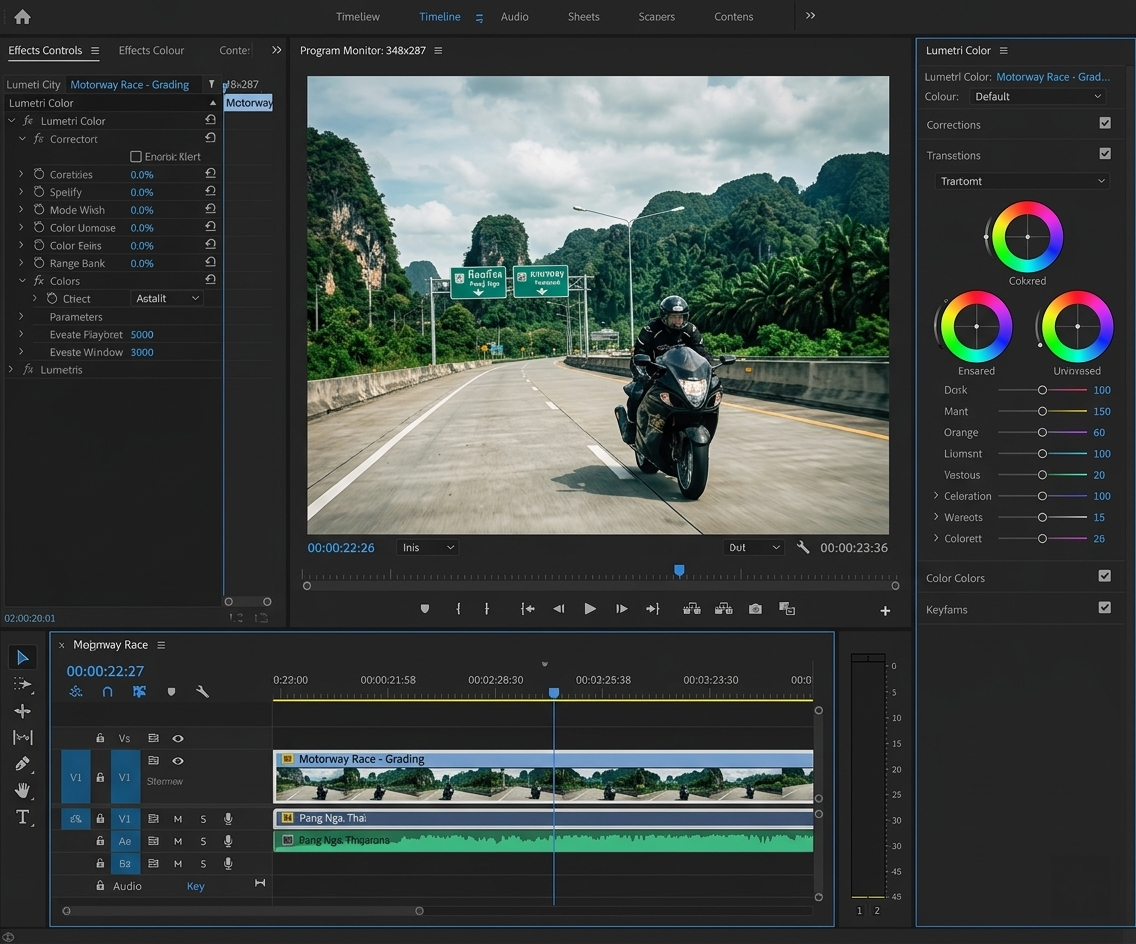Select the Type tool
Image resolution: width=1136 pixels, height=944 pixels.
(x=23, y=817)
